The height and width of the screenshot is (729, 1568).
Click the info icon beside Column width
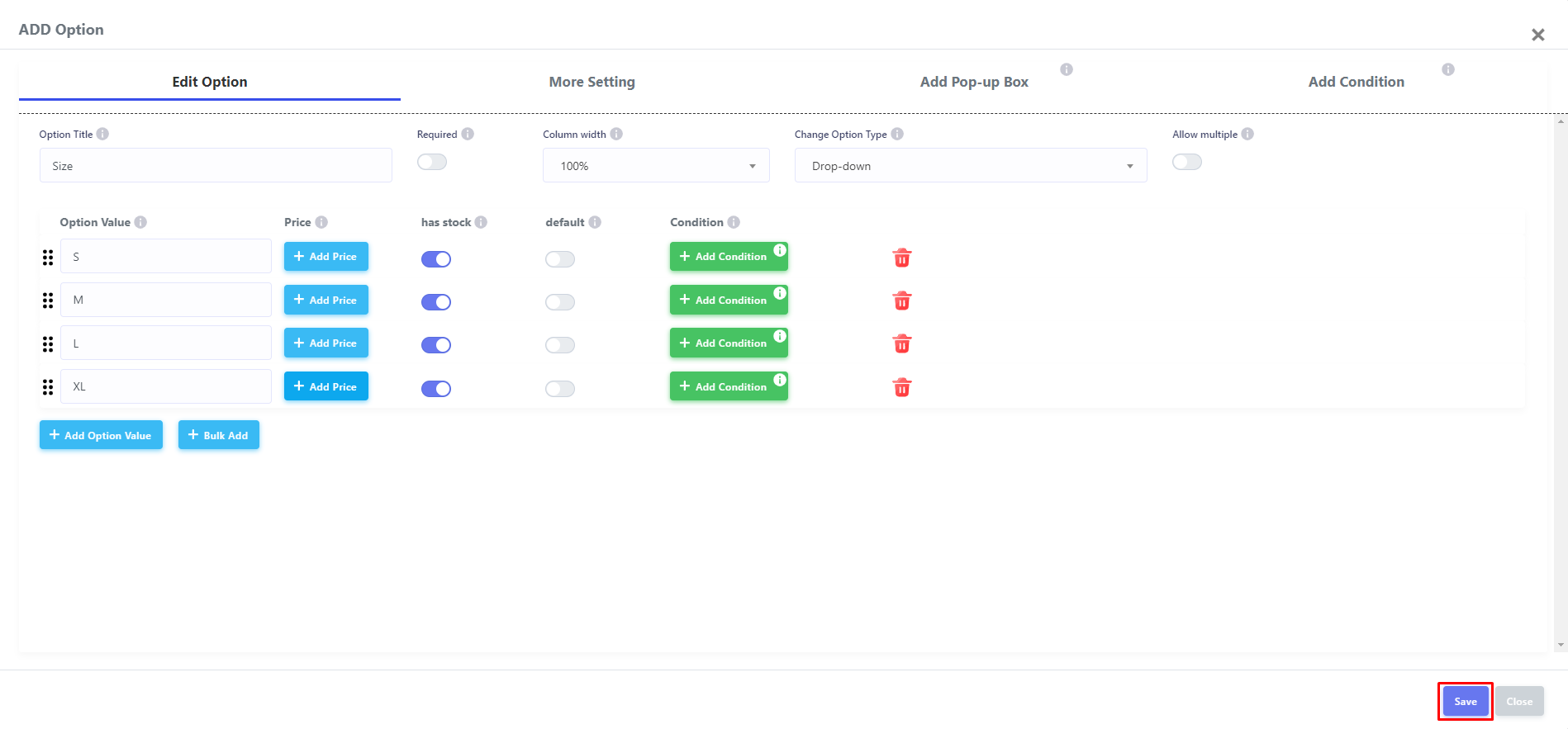(616, 134)
